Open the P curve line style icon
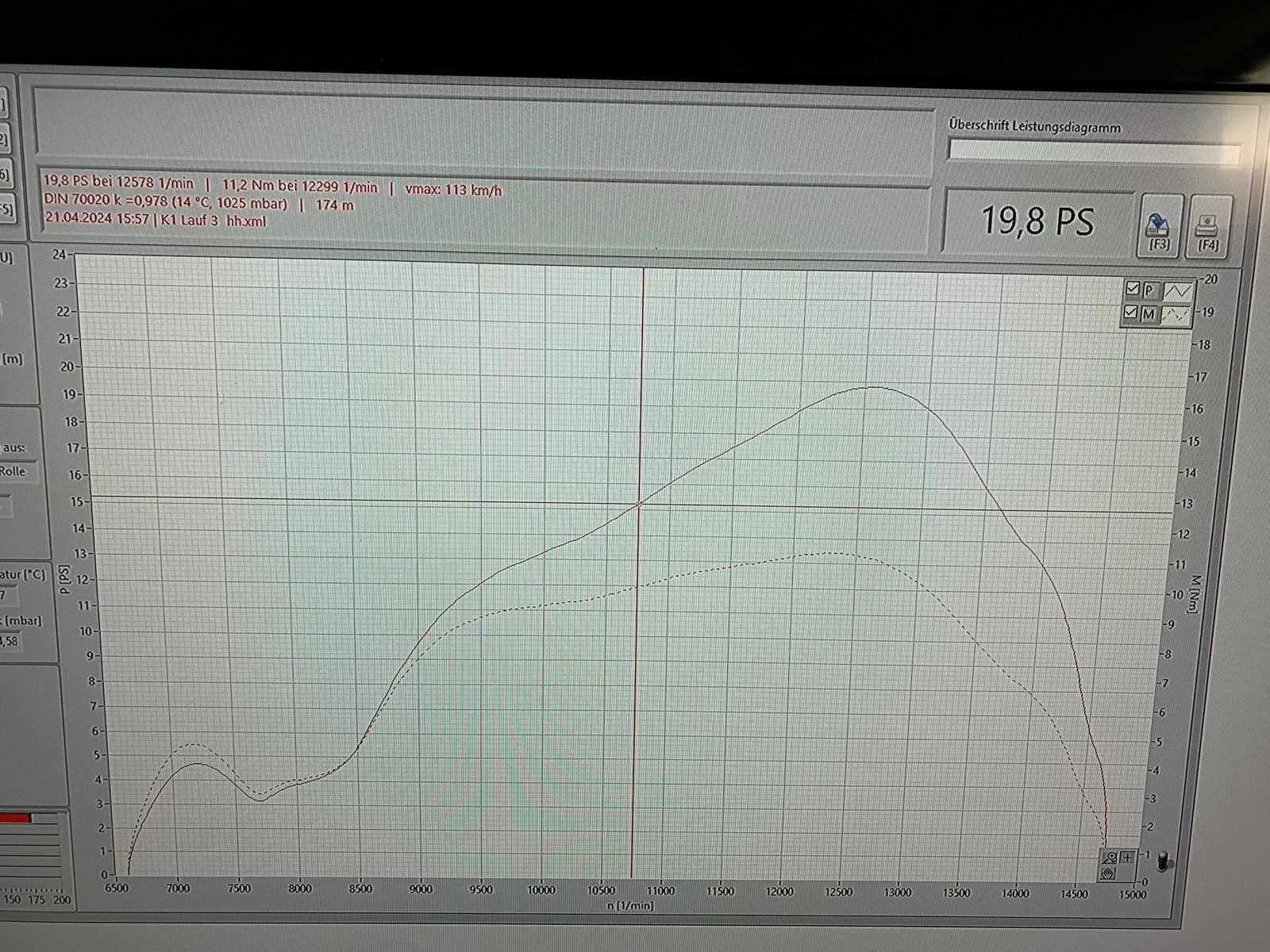This screenshot has height=952, width=1270. (1178, 290)
